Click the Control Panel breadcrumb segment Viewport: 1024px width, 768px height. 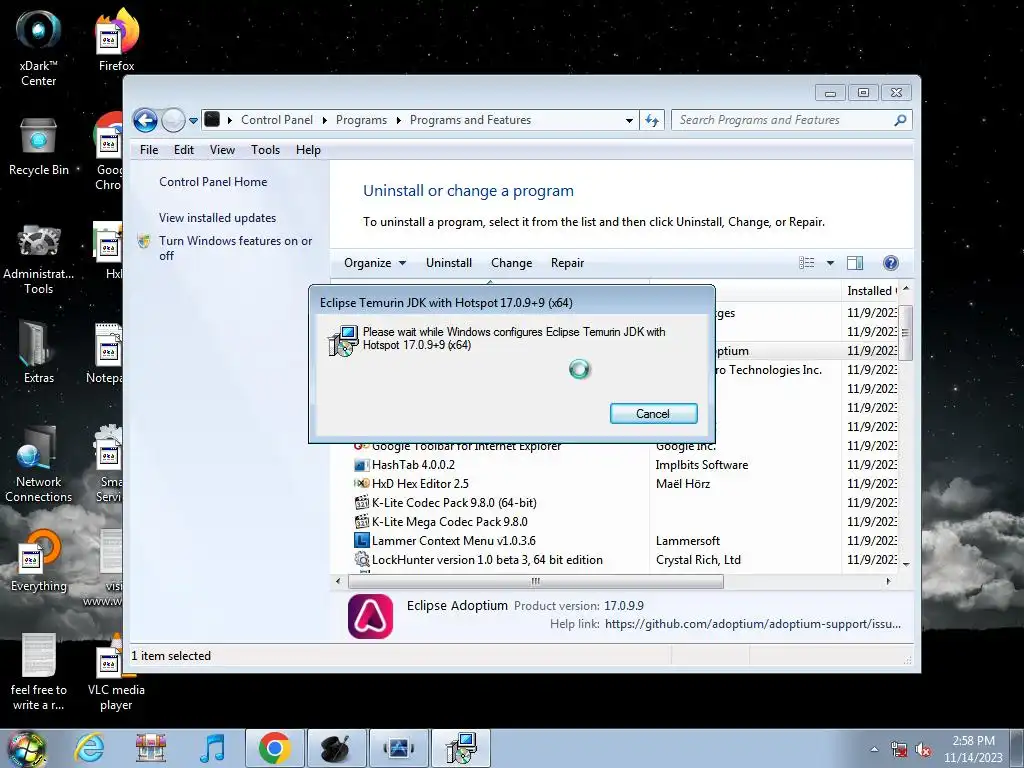coord(277,120)
